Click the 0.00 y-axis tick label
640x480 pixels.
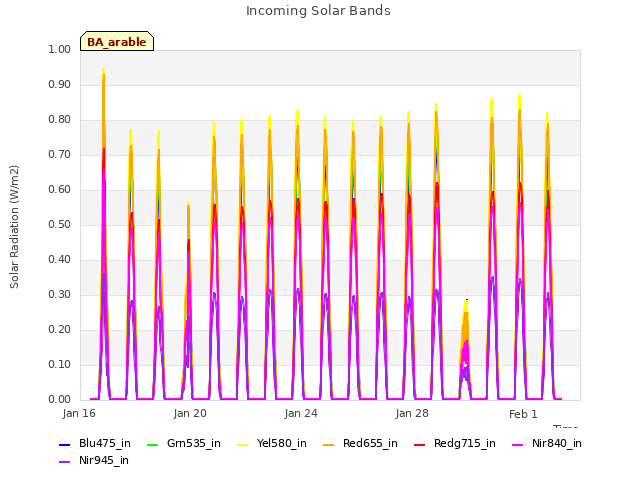(60, 400)
